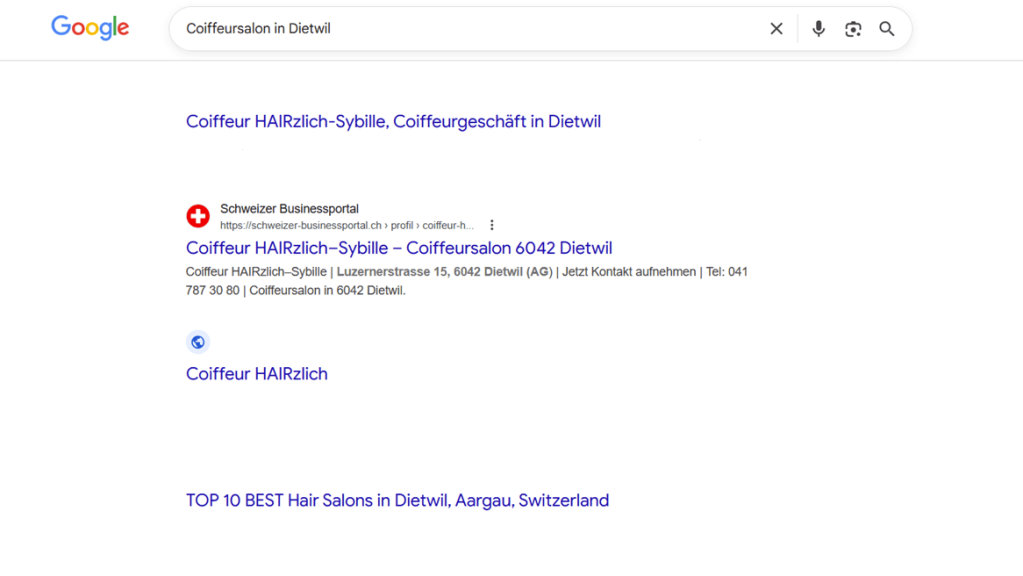Click the X to clear the search query

[x=776, y=28]
